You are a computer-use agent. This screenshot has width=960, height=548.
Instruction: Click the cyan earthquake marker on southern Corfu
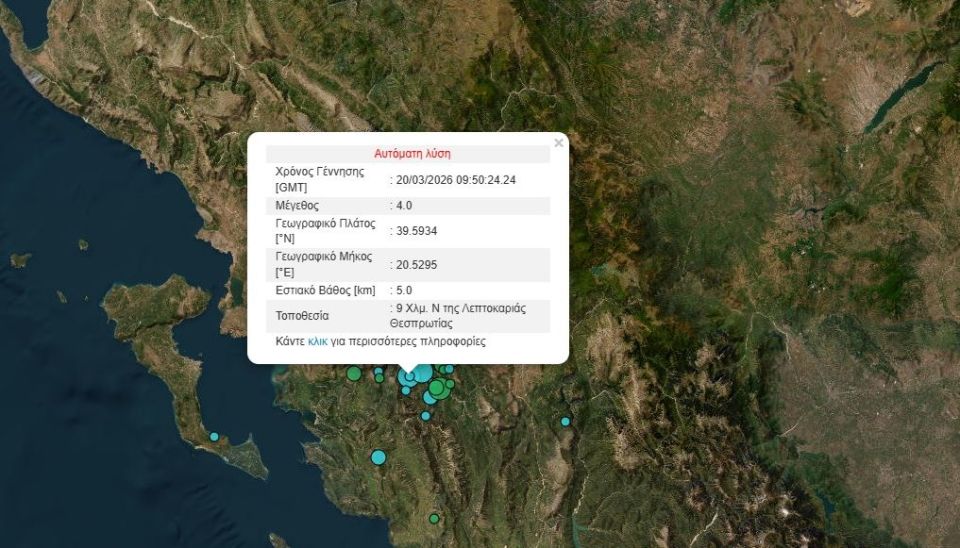(214, 437)
